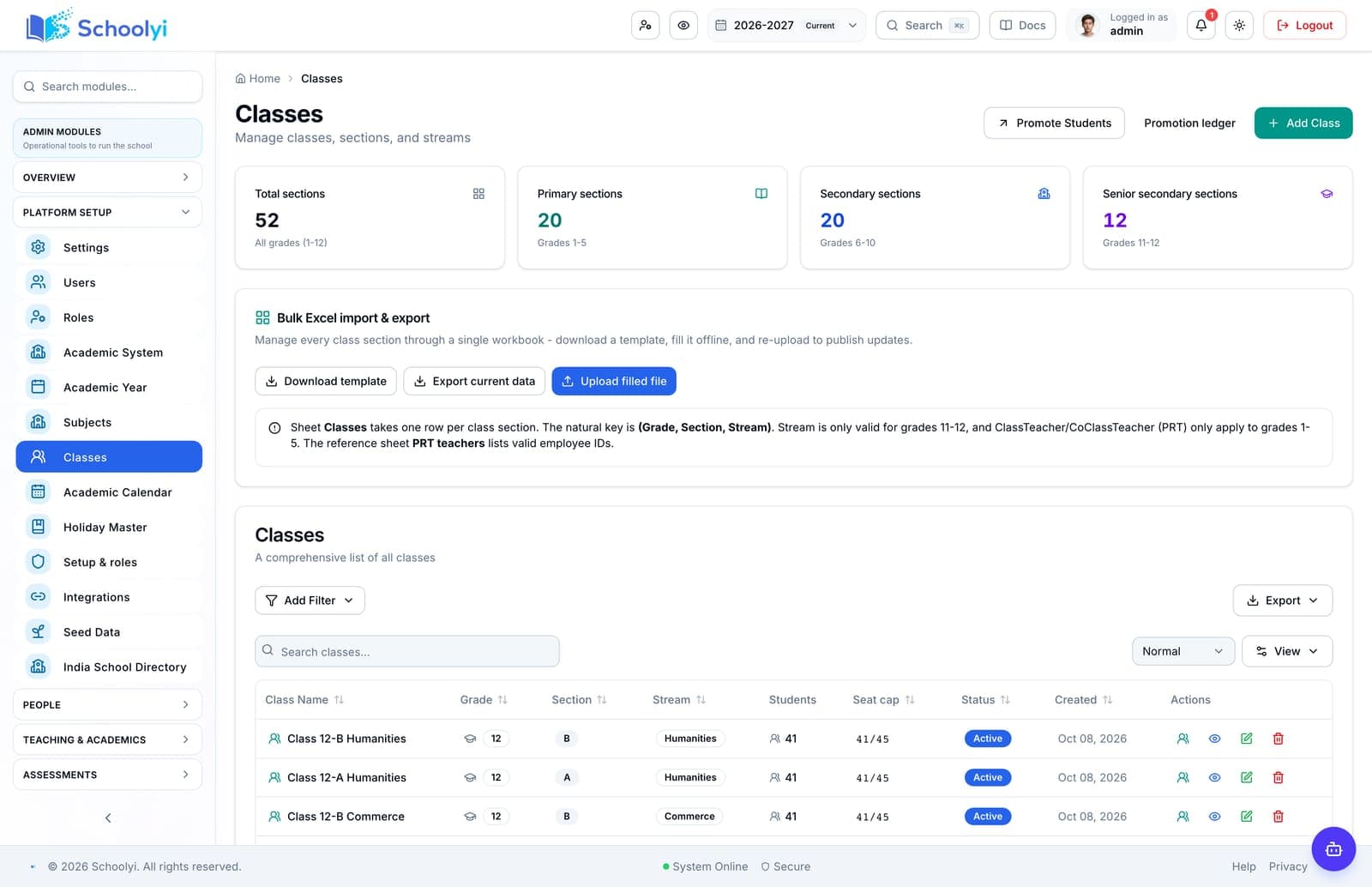
Task: View Class 12-A Humanities with the eye icon
Action: (x=1214, y=777)
